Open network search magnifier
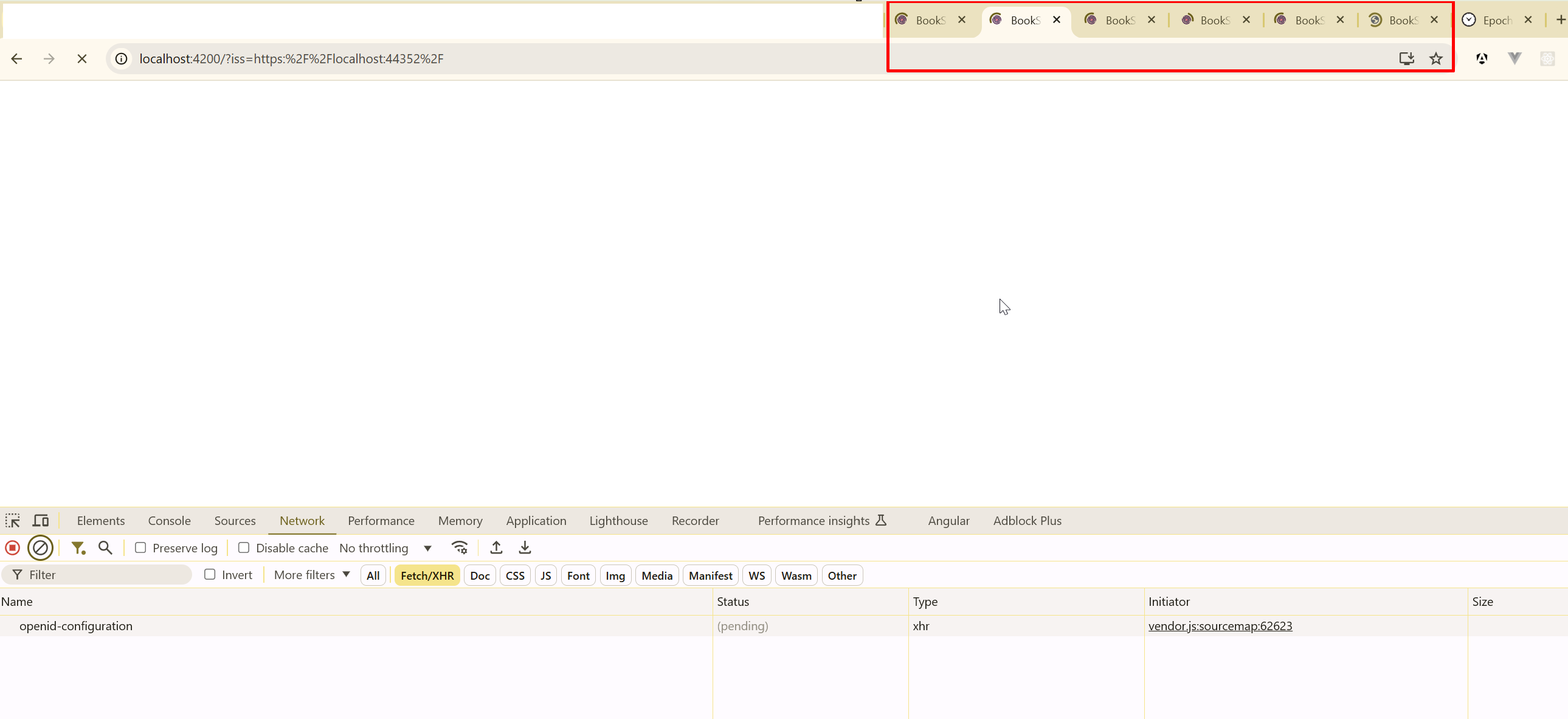Screen dimensions: 1568x719 pyautogui.click(x=105, y=548)
